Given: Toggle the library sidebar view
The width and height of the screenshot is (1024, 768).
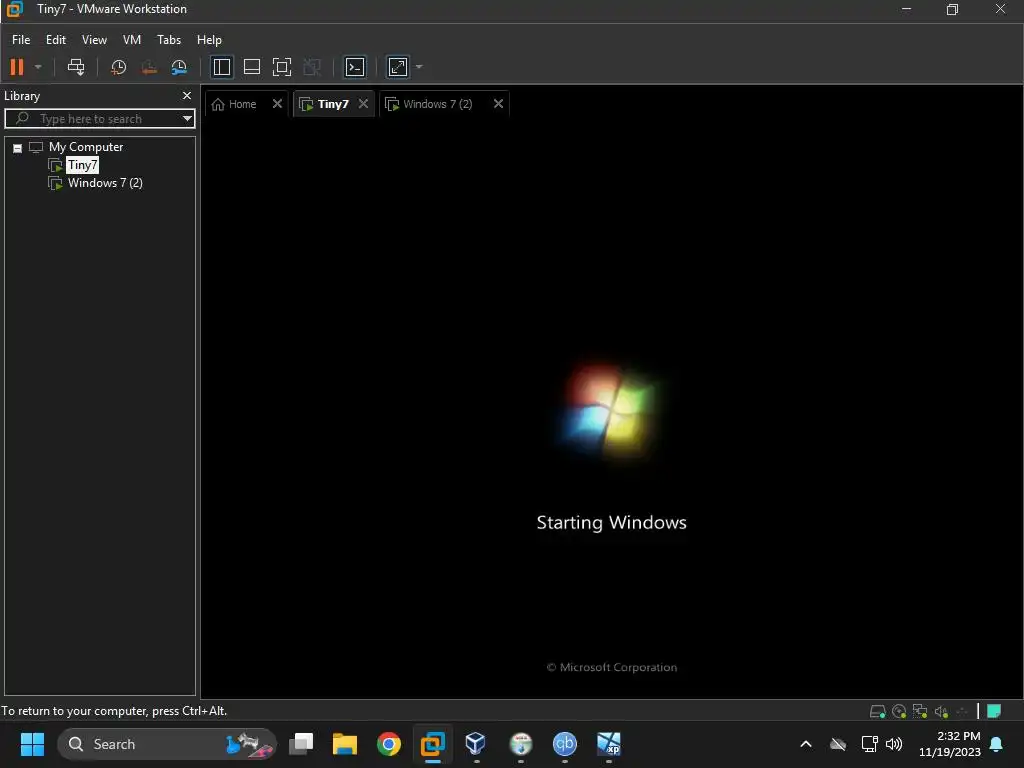Looking at the screenshot, I should (221, 67).
